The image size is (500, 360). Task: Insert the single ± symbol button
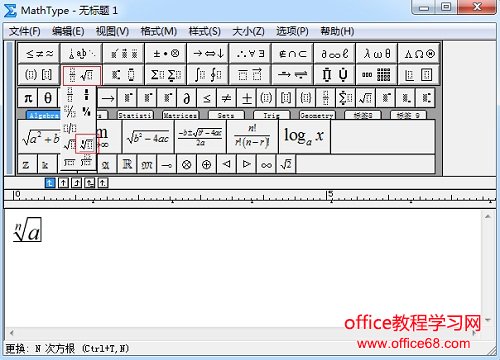click(247, 98)
